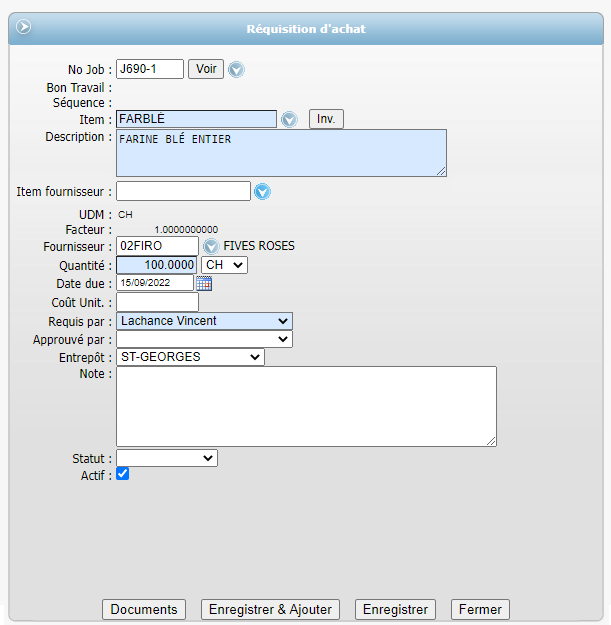Open the Item lookup arrow icon
The image size is (611, 625).
pos(289,120)
